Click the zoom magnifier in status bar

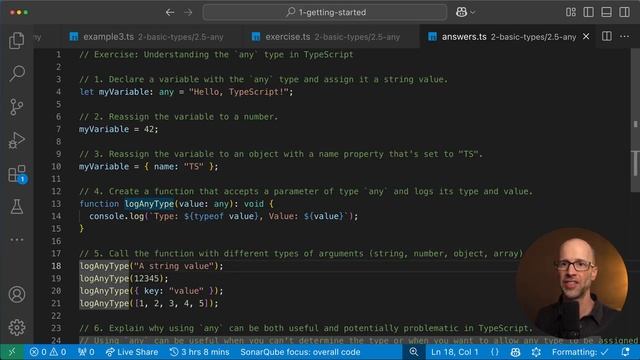coord(413,352)
